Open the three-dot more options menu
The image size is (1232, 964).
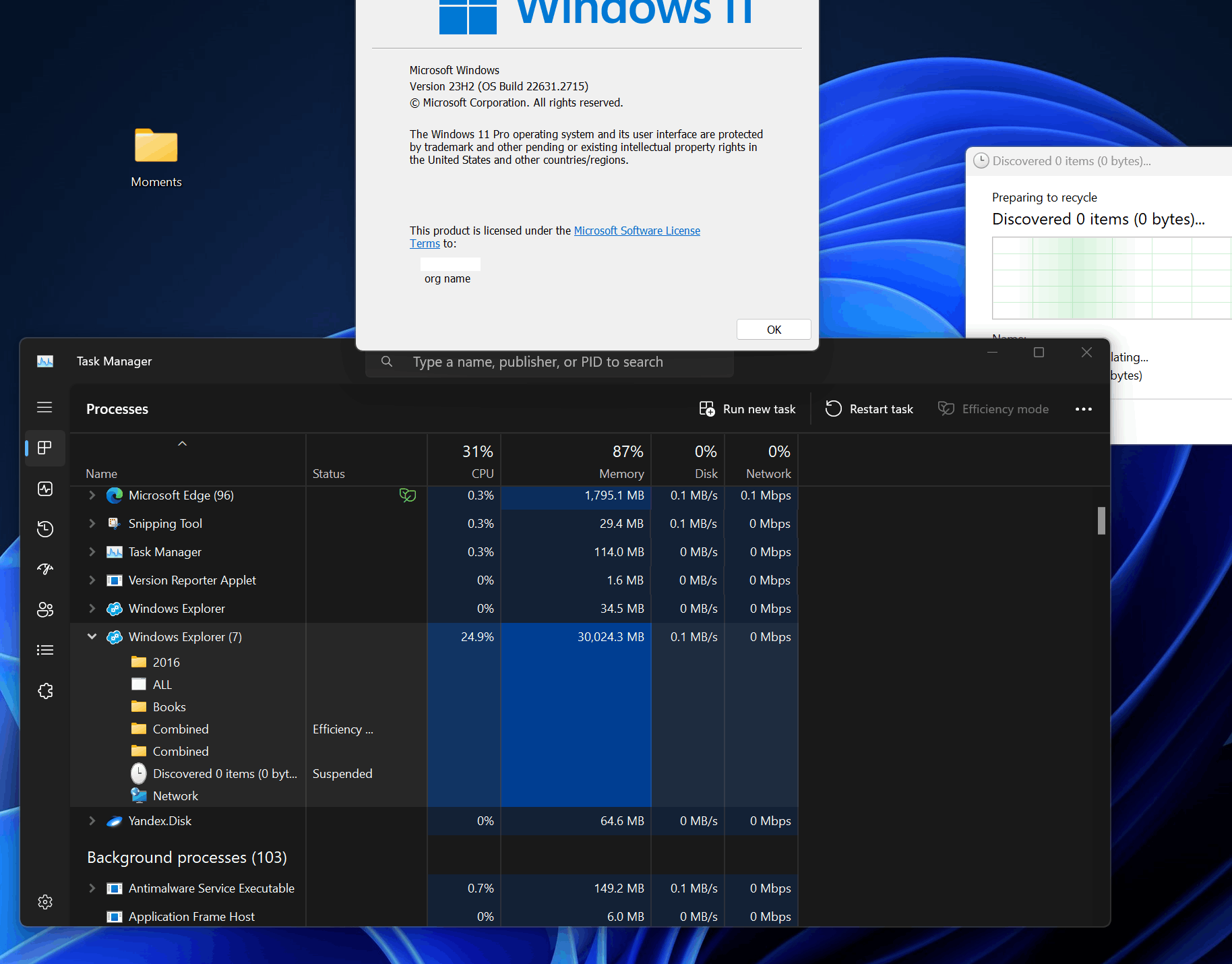(x=1084, y=409)
